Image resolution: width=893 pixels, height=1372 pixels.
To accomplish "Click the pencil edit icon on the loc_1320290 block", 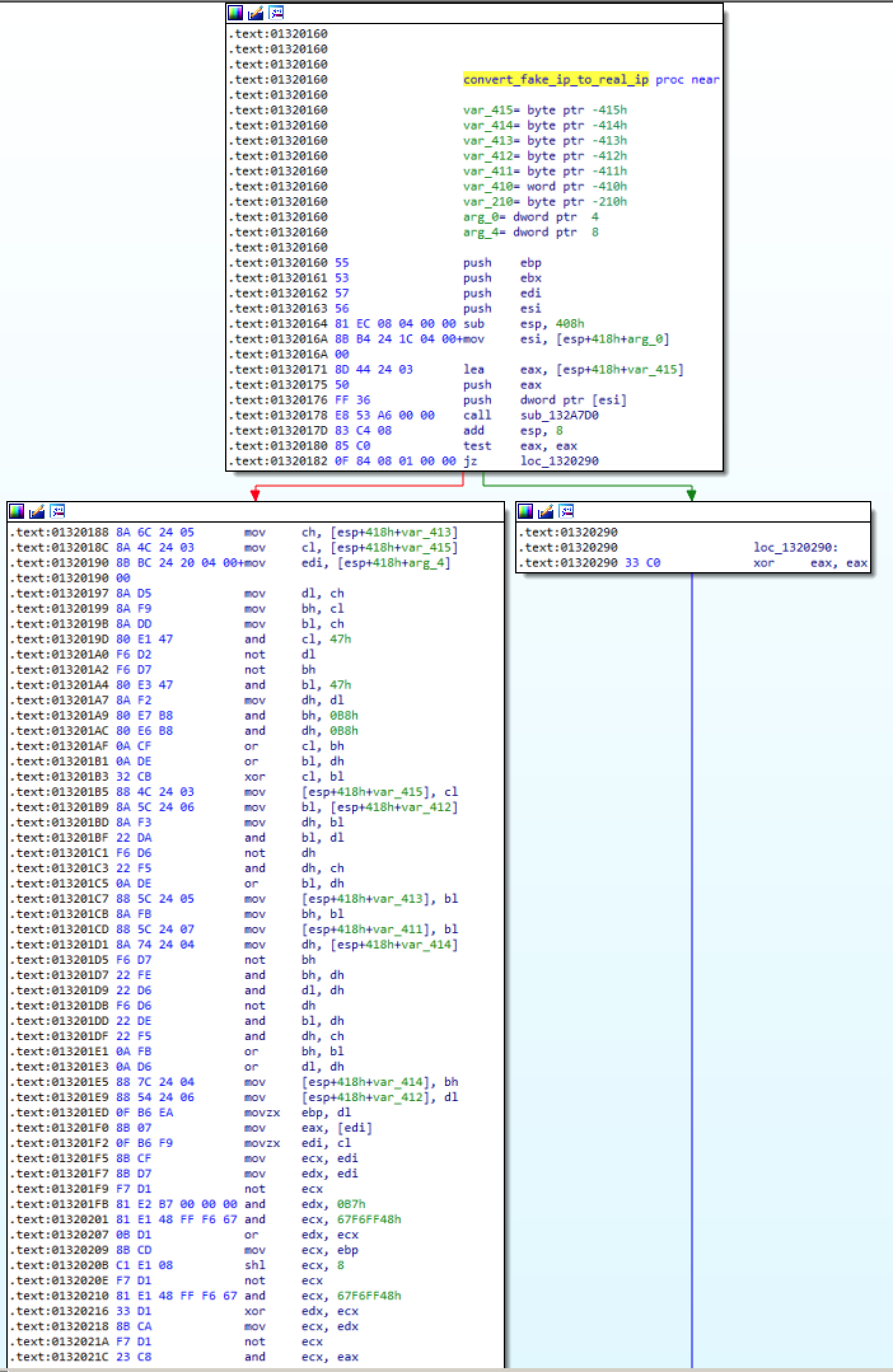I will (x=546, y=511).
